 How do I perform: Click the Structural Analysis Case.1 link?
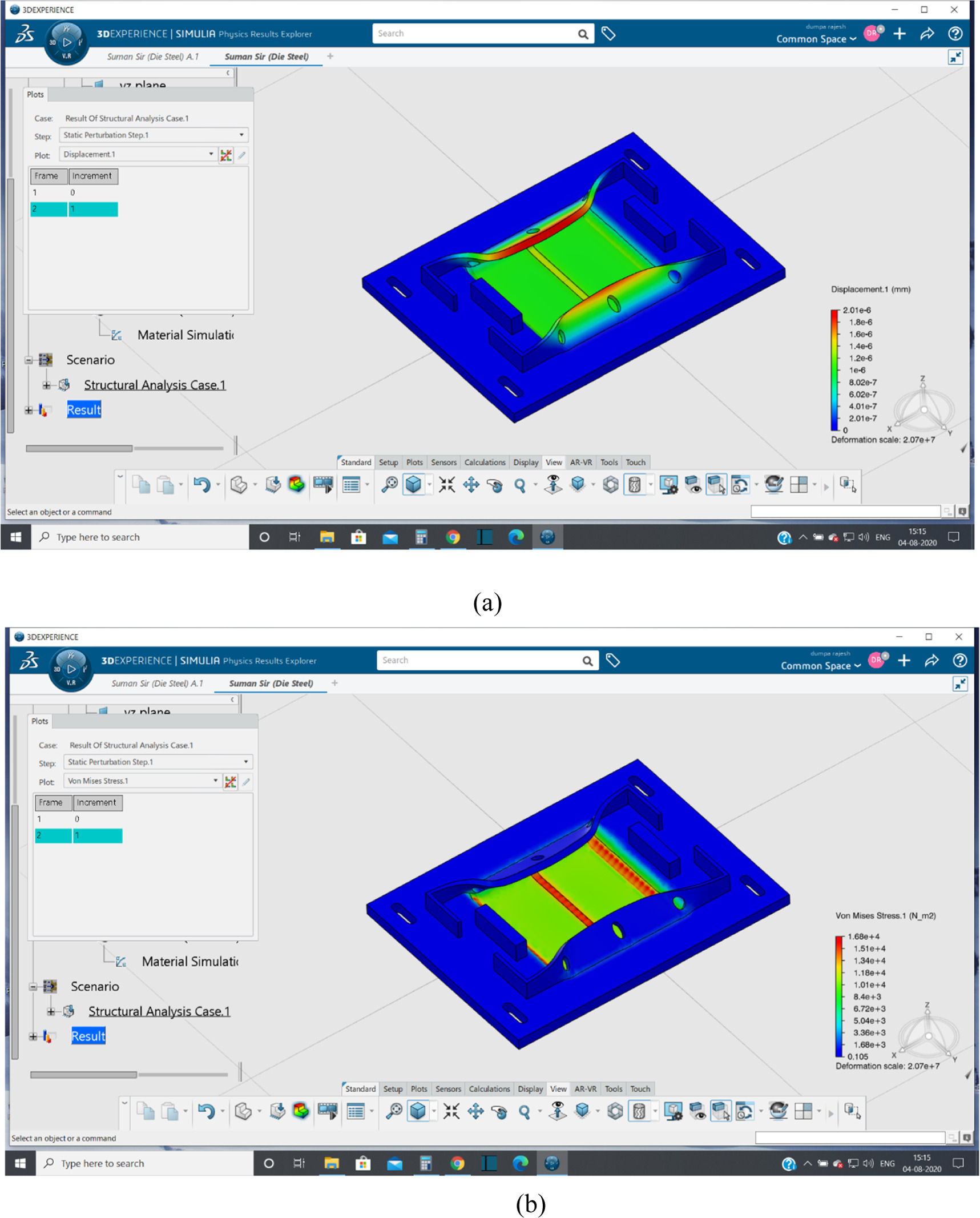155,384
